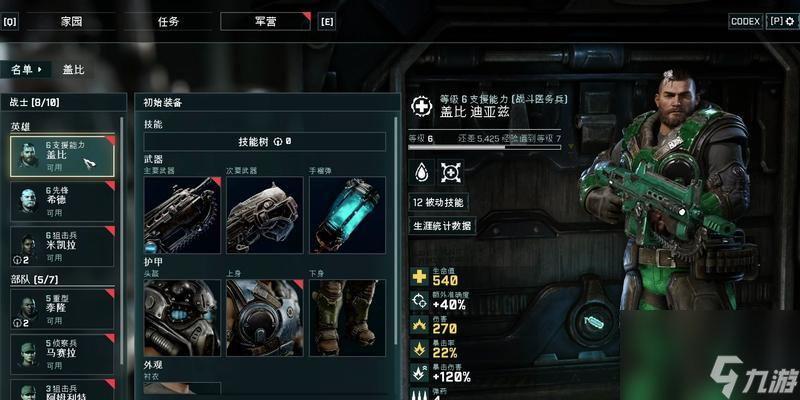Open the 技能树 skill tree button
Viewport: 800px width, 400px height.
click(x=265, y=142)
